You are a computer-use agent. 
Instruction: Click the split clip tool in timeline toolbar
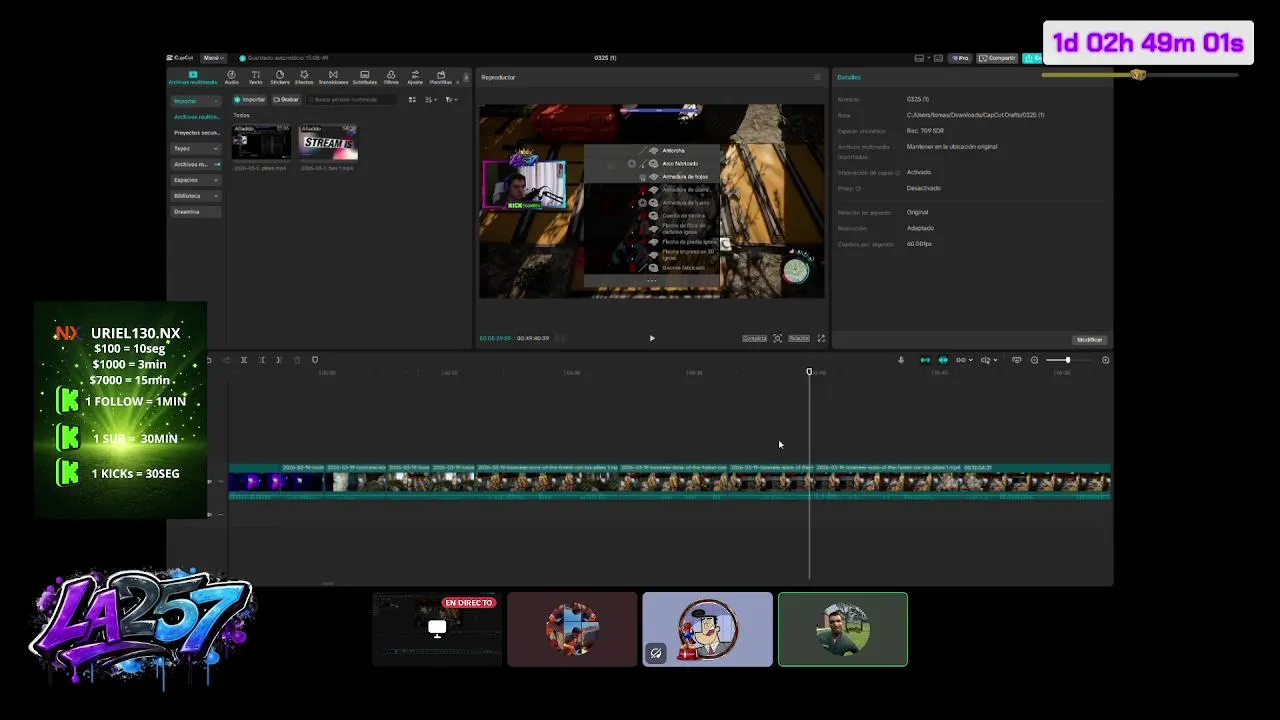(243, 360)
